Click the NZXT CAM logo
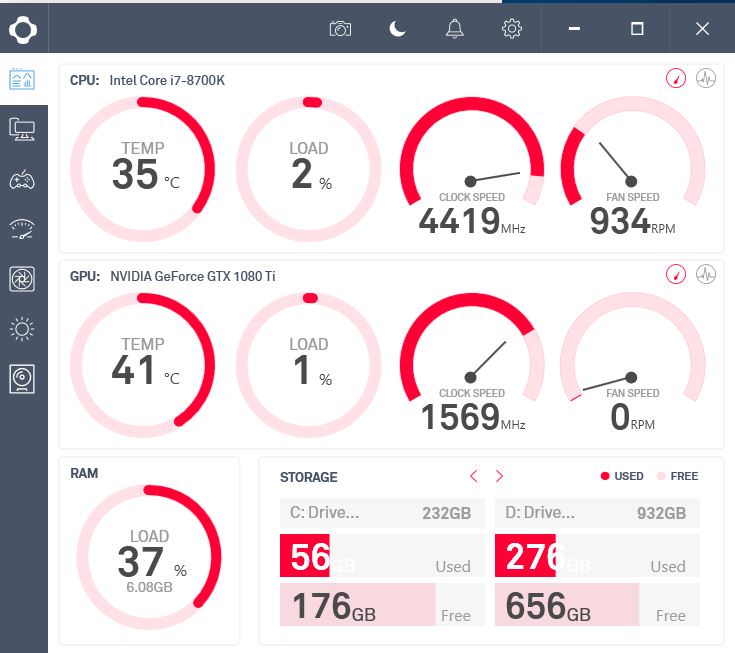 [23, 30]
